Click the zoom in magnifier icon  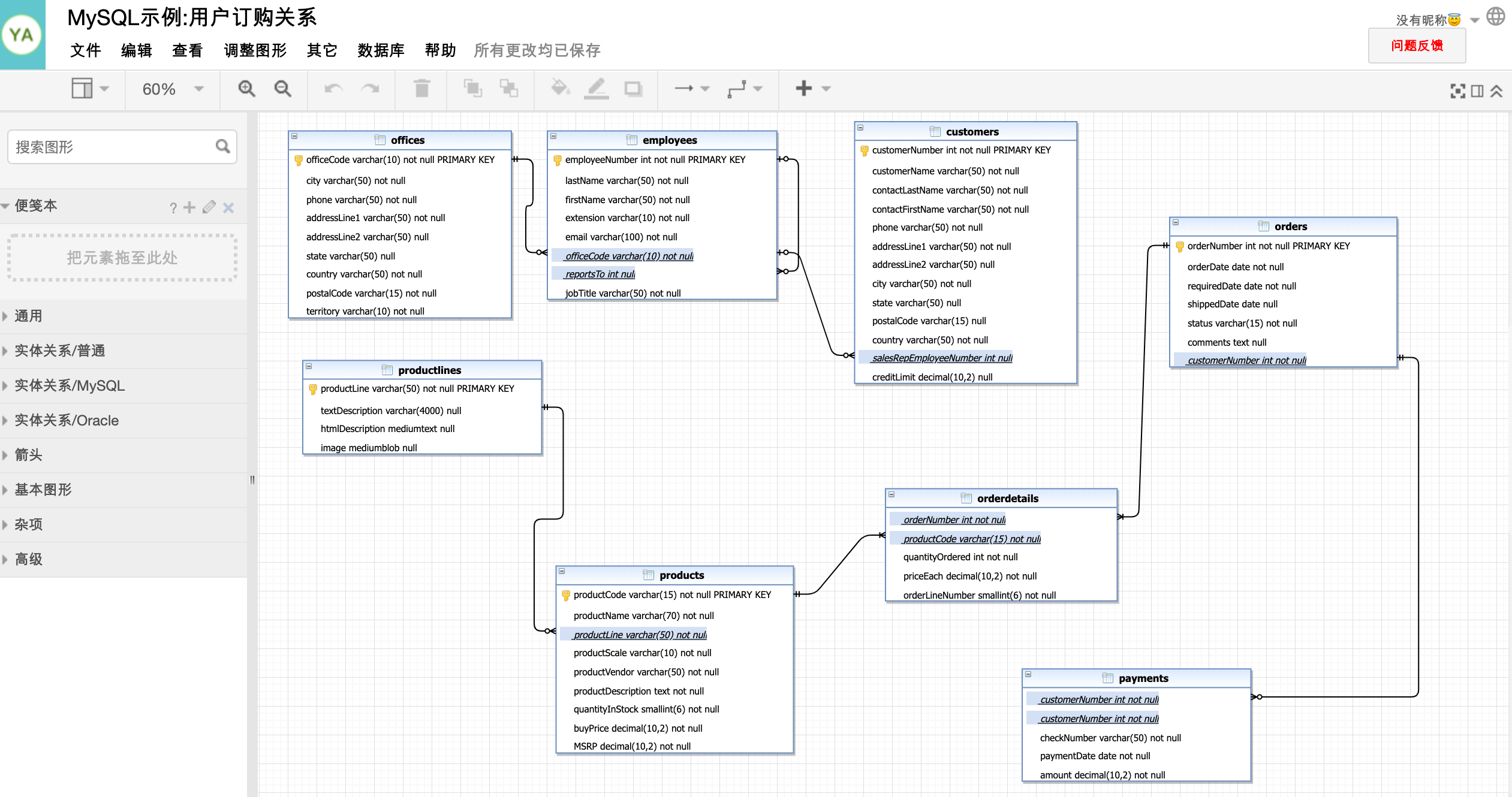[247, 89]
